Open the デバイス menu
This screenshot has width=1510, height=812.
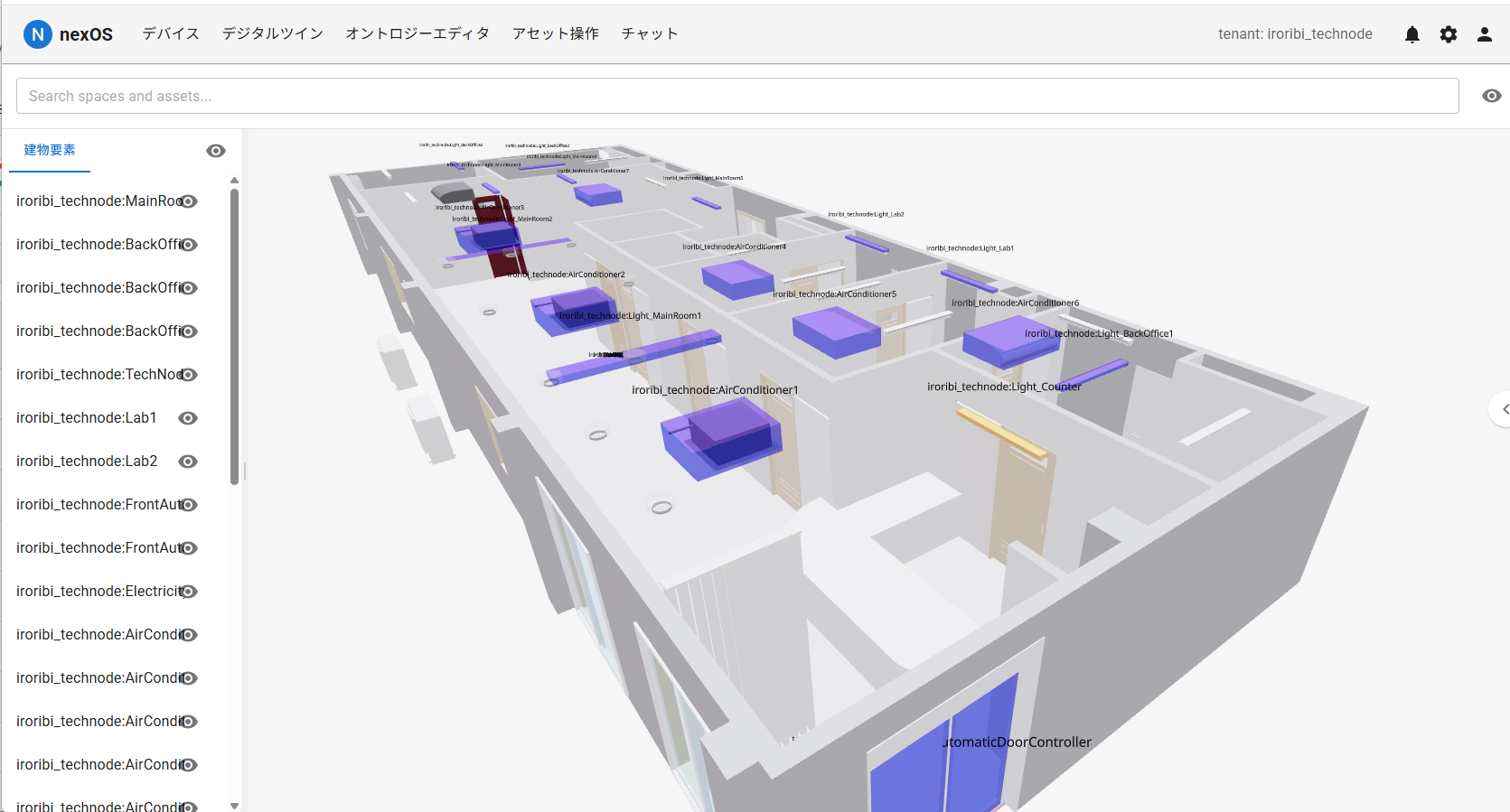[x=171, y=33]
